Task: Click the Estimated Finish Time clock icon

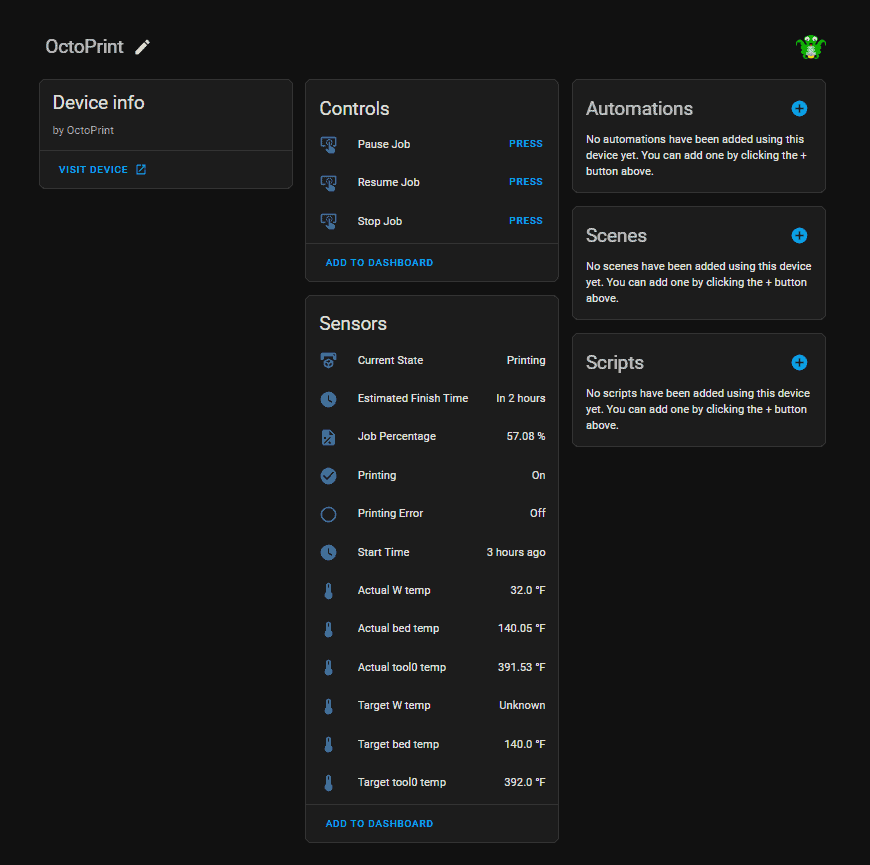Action: [328, 399]
